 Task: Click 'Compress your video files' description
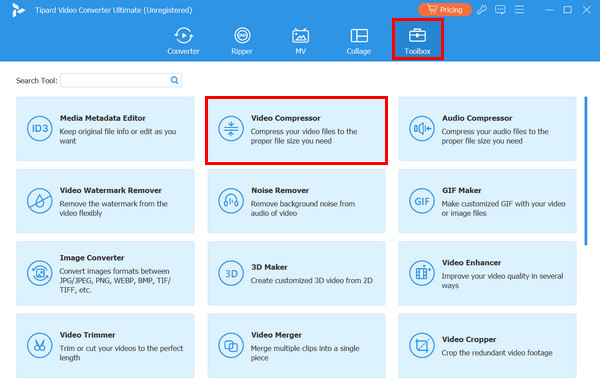[x=304, y=136]
